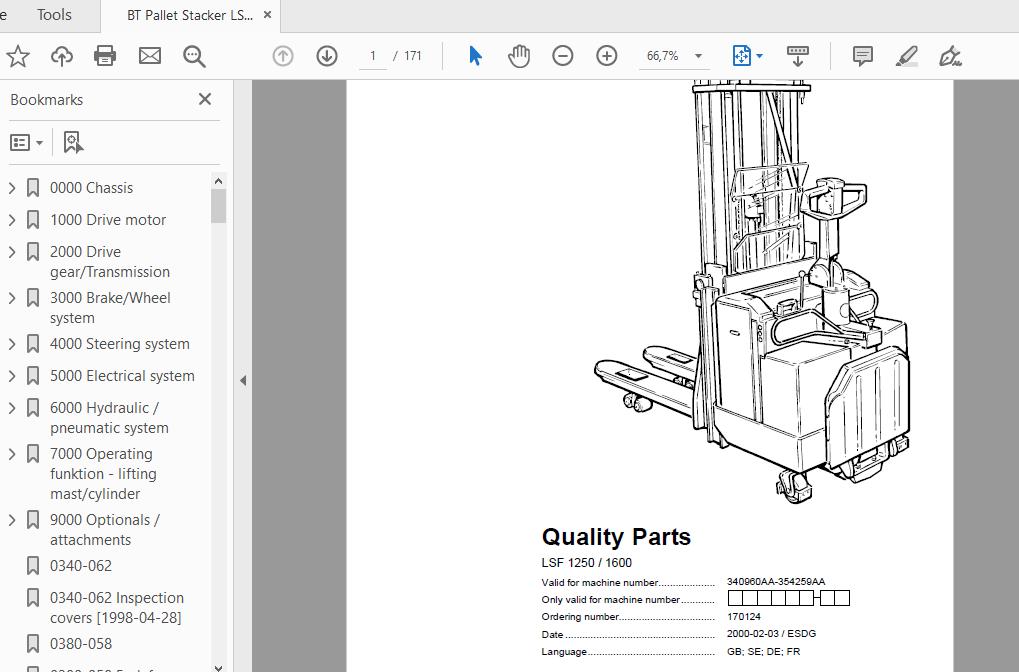Click bookmark icon next to 1000 Drive motor
1019x672 pixels.
click(x=32, y=220)
